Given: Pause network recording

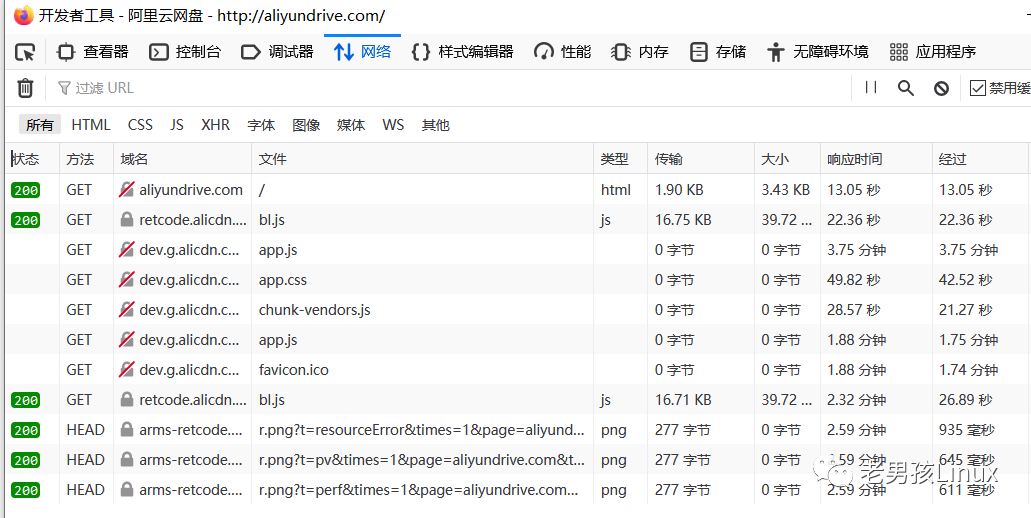Looking at the screenshot, I should coord(872,88).
